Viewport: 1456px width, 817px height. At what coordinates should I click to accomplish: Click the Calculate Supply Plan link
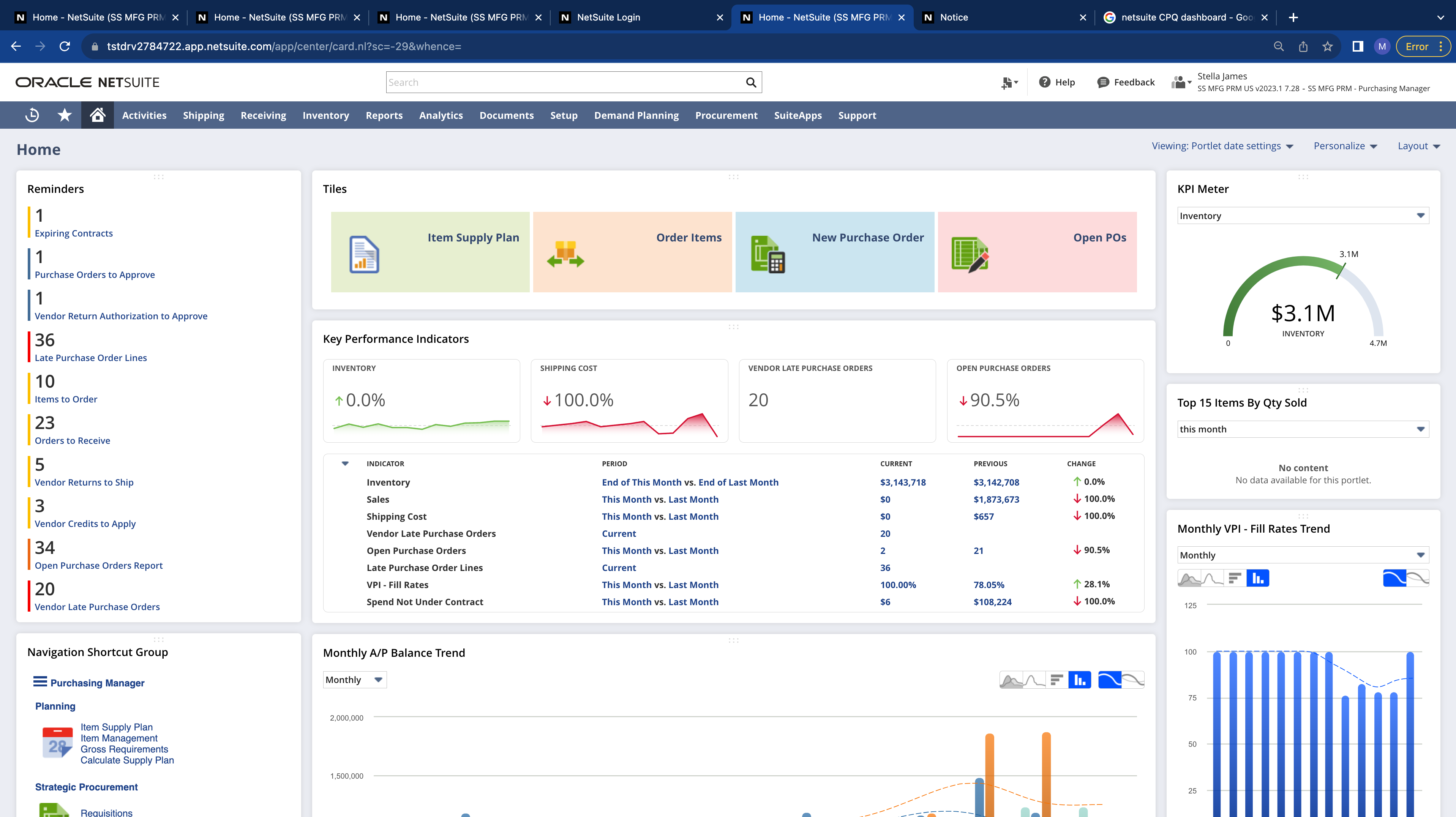(126, 760)
